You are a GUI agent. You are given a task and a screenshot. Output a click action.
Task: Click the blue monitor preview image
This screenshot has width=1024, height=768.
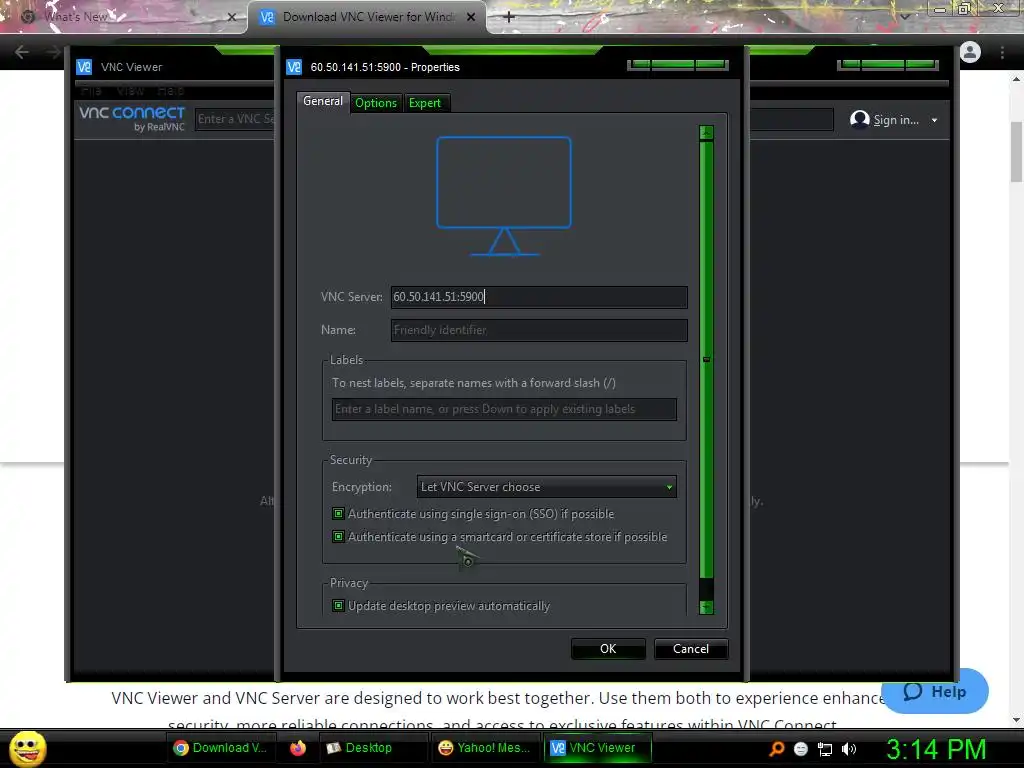[504, 195]
